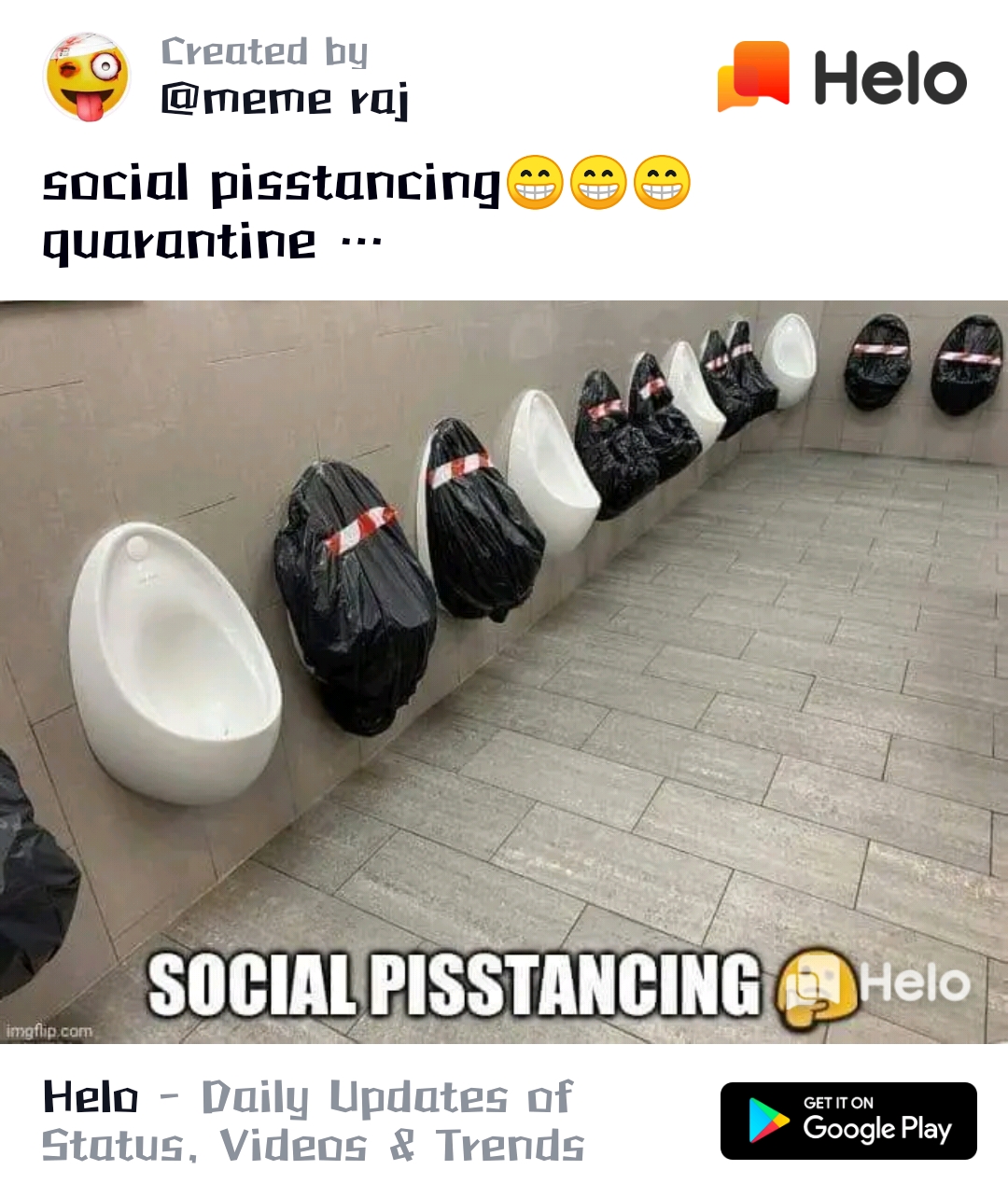Click the uncovered white urinal in foreground

(175, 662)
